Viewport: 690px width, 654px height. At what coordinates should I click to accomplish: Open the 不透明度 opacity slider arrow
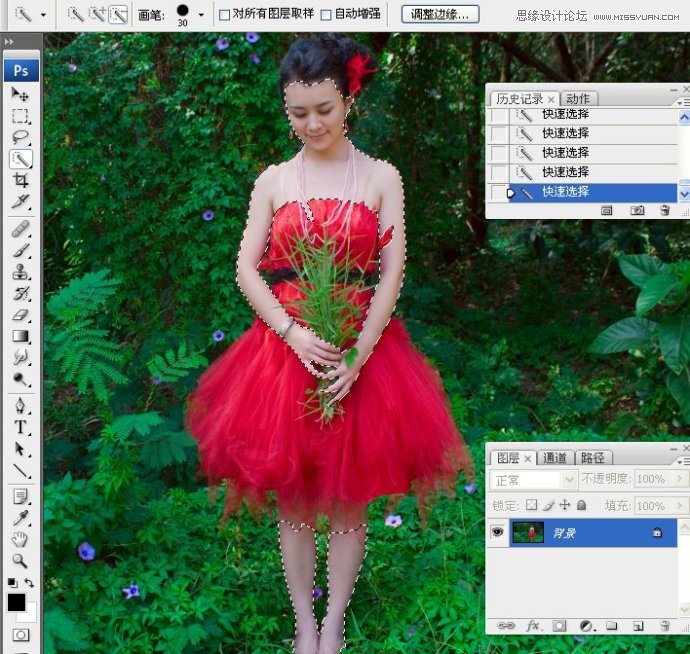(x=680, y=478)
